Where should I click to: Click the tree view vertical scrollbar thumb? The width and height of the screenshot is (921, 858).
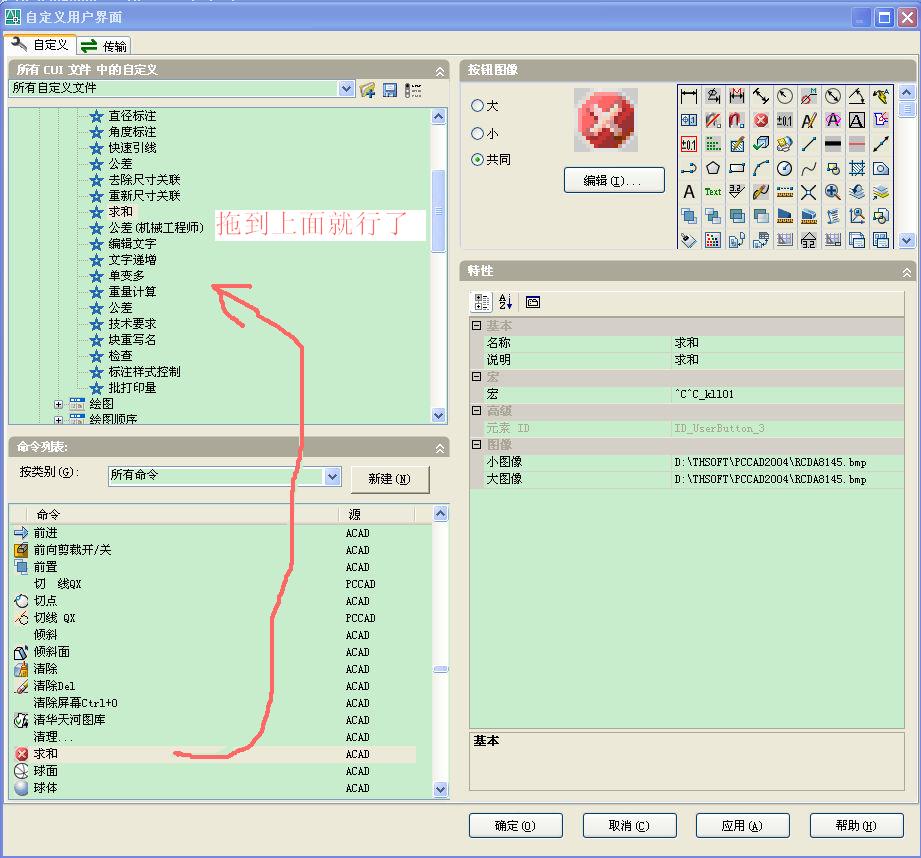(438, 211)
